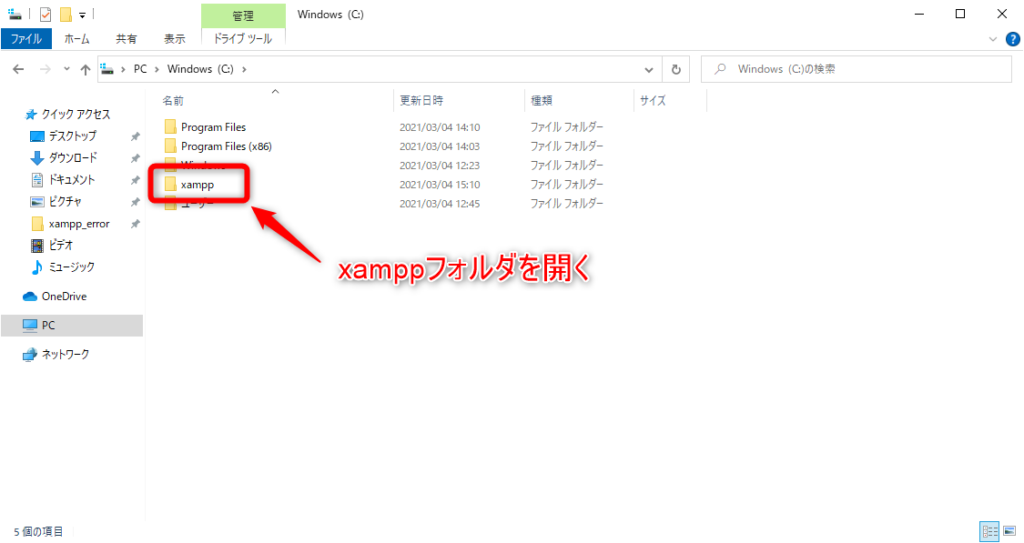
Task: Maximize the Explorer window
Action: pyautogui.click(x=960, y=14)
